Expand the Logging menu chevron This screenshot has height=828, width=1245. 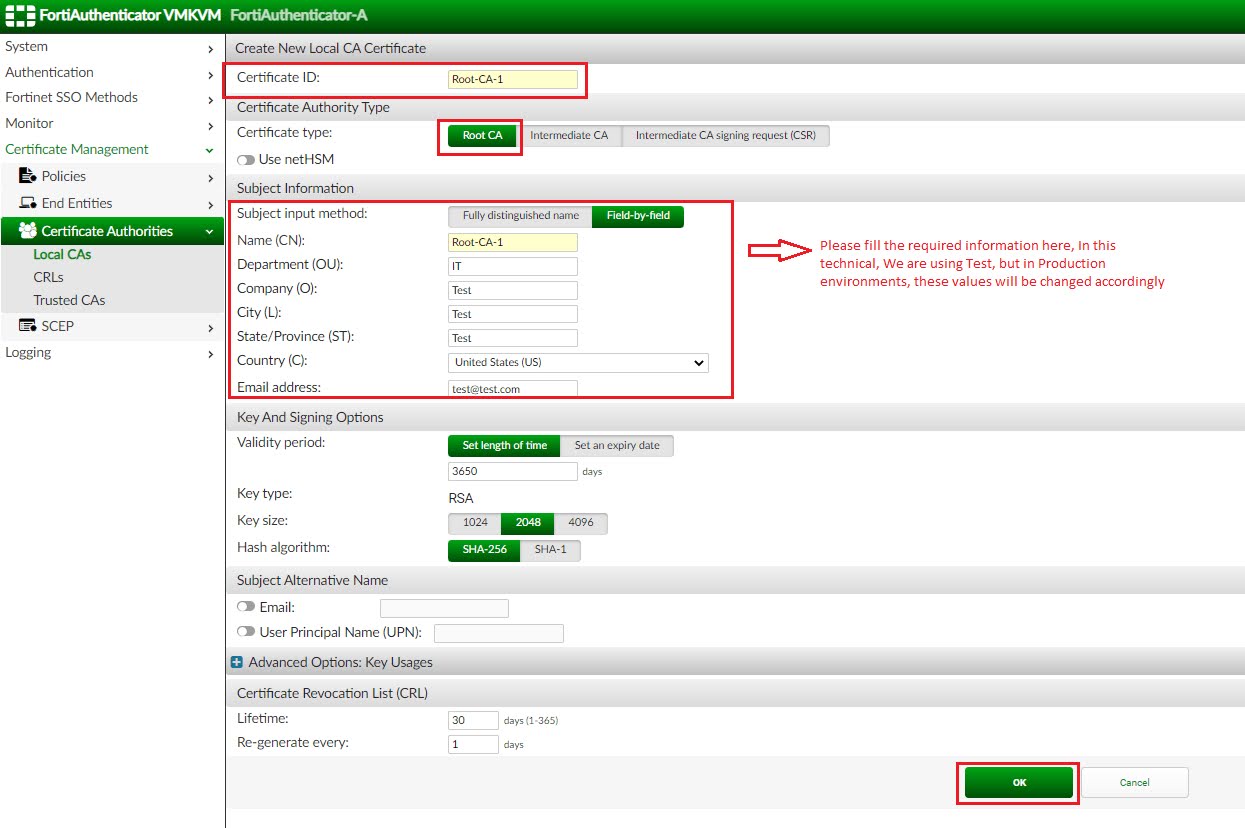pos(210,354)
